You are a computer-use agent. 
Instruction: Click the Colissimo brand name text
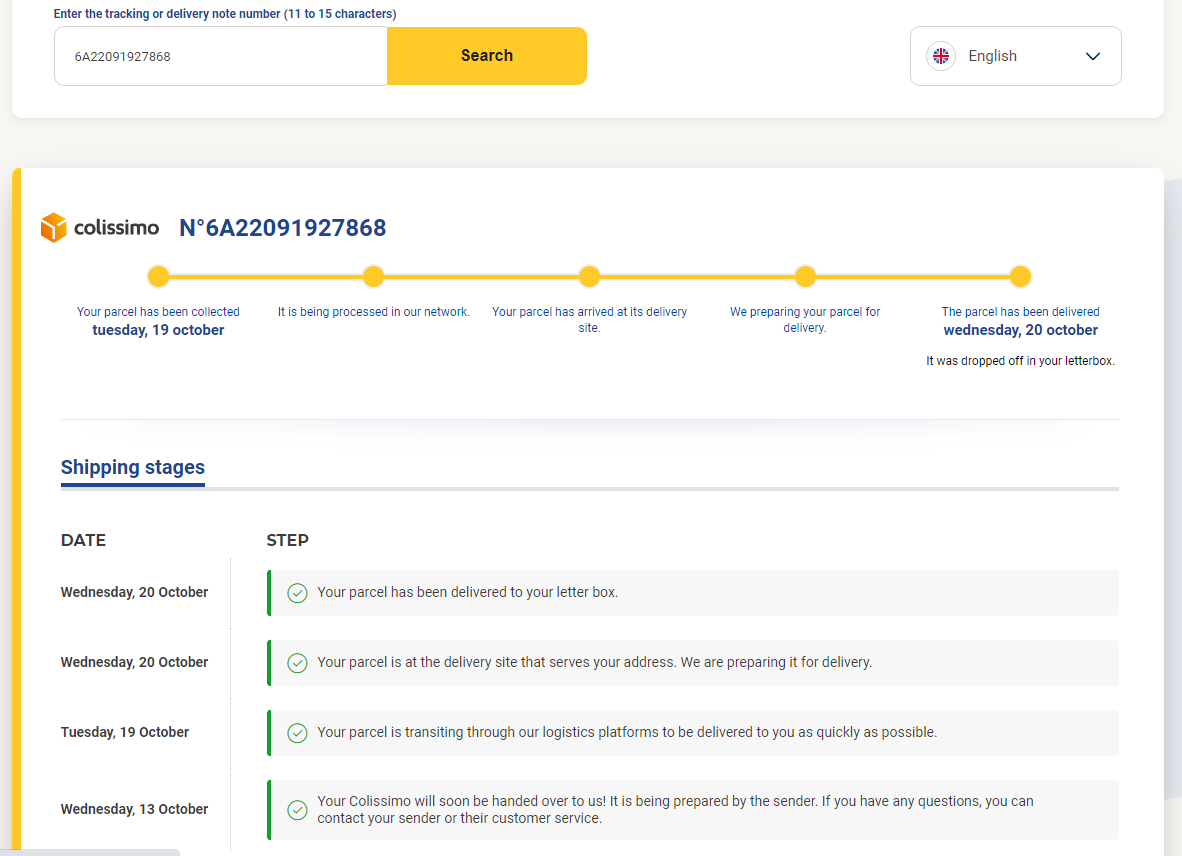coord(116,228)
